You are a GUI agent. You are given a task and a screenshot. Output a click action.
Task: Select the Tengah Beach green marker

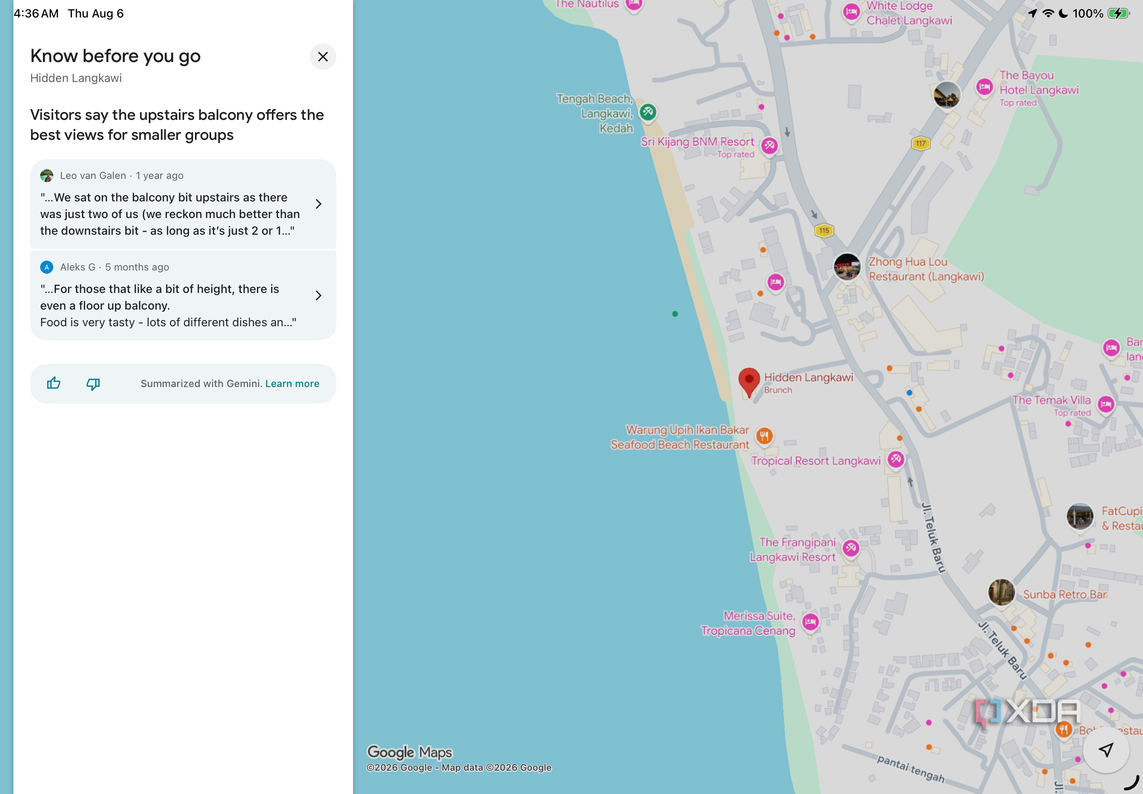click(x=647, y=112)
